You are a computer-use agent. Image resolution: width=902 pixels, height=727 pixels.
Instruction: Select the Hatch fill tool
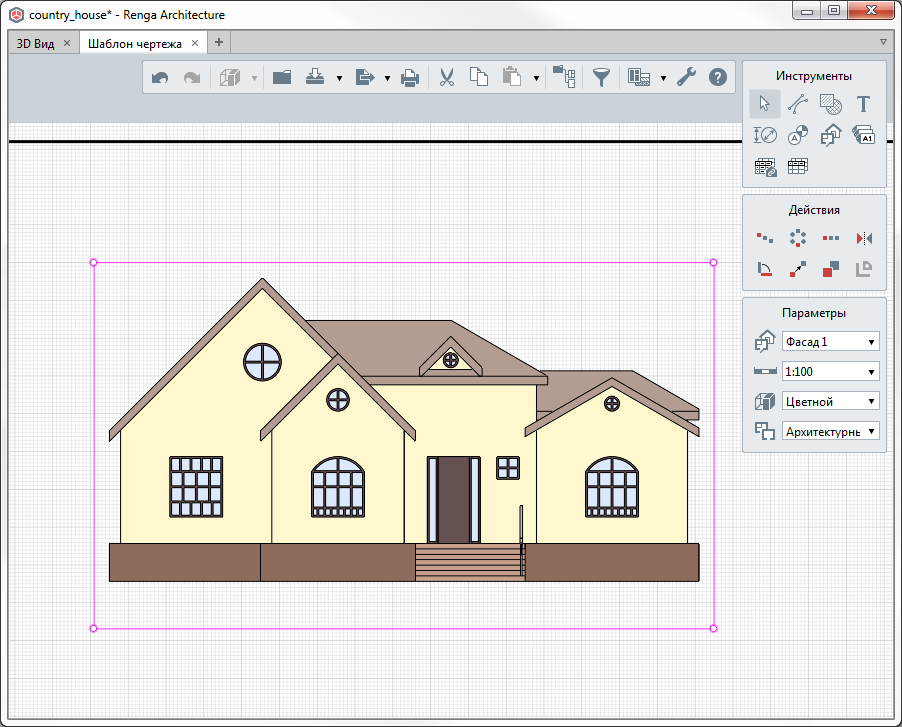pos(830,104)
